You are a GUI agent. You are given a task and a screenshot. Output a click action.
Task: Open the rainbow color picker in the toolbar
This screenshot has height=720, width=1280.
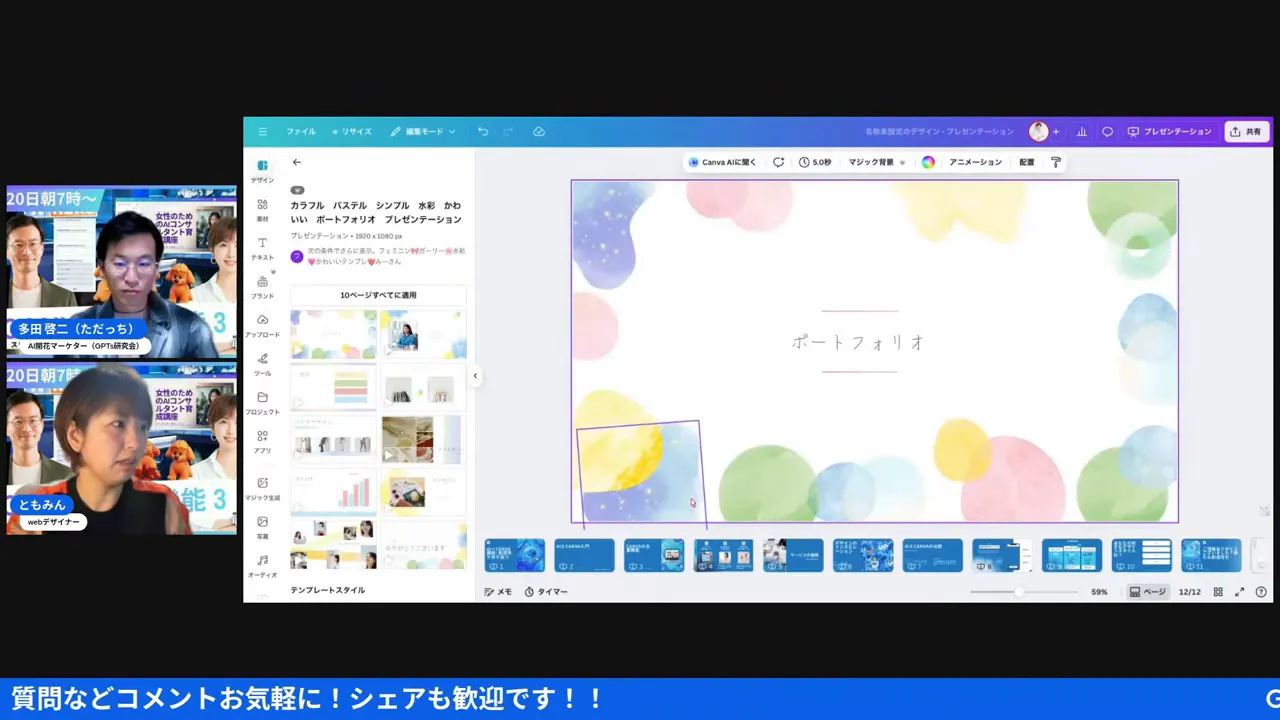(x=928, y=162)
